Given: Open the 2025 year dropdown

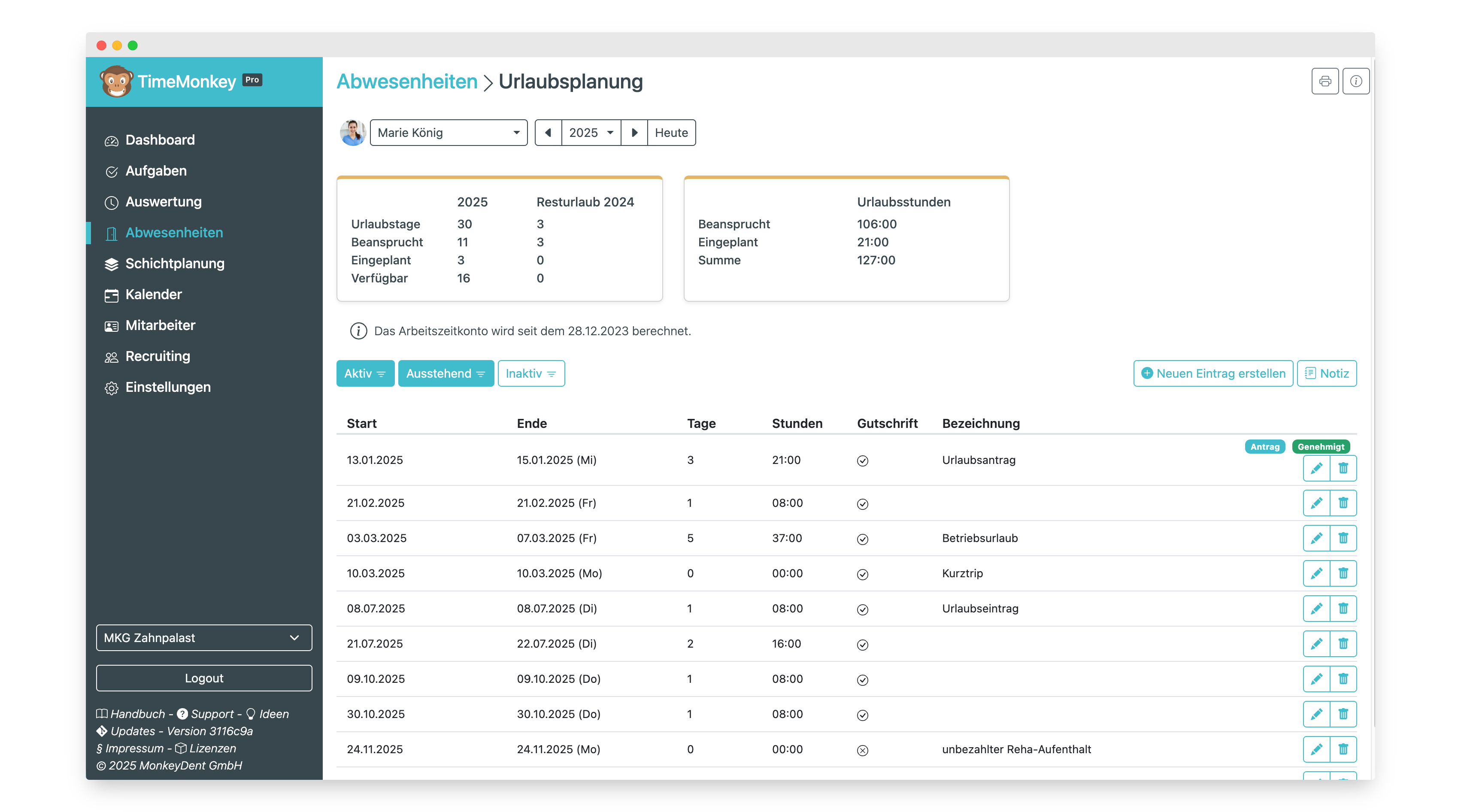Looking at the screenshot, I should coord(591,133).
